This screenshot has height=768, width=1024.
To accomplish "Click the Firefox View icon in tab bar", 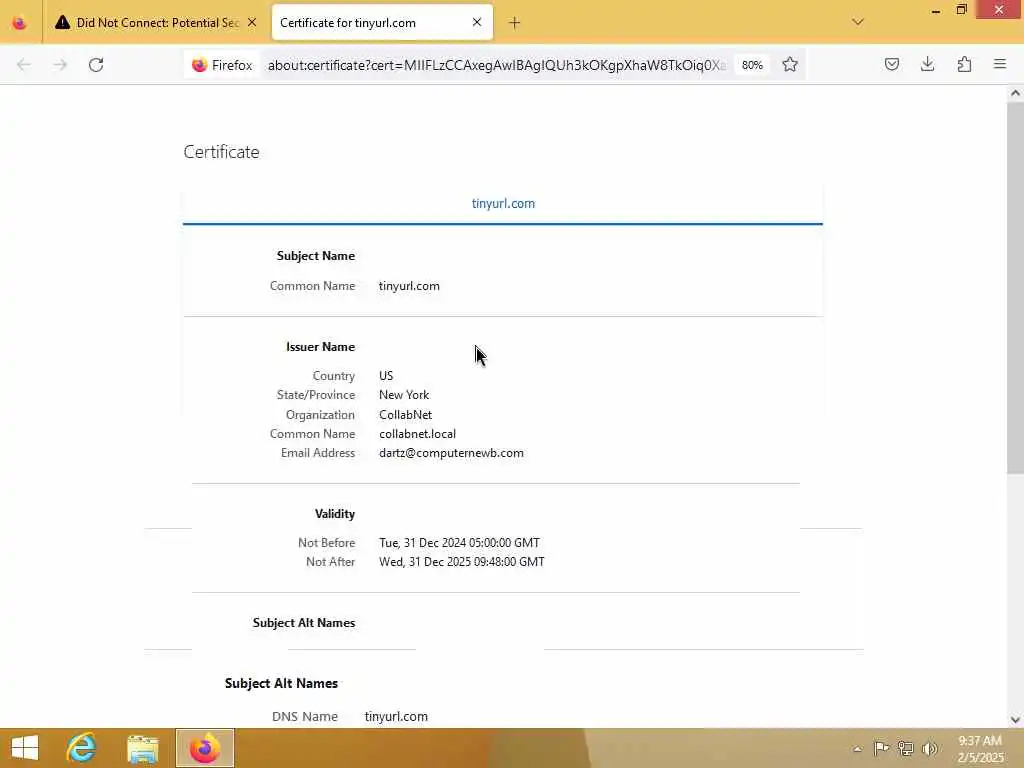I will coord(20,23).
